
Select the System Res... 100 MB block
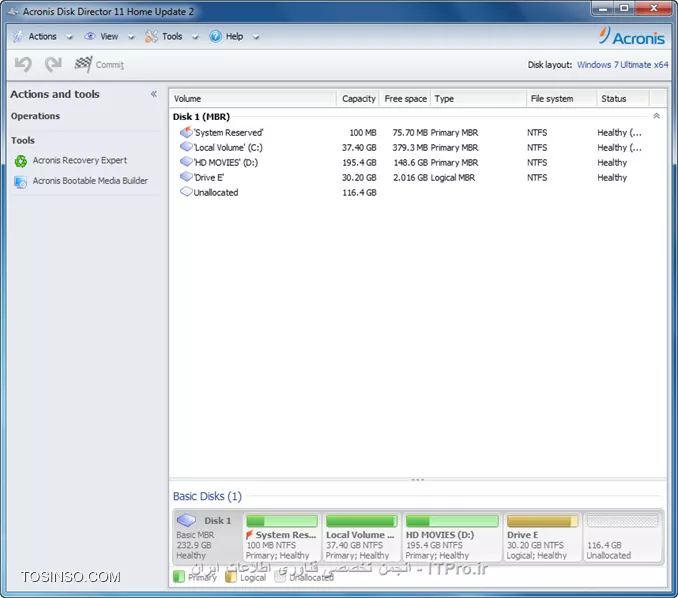(281, 537)
